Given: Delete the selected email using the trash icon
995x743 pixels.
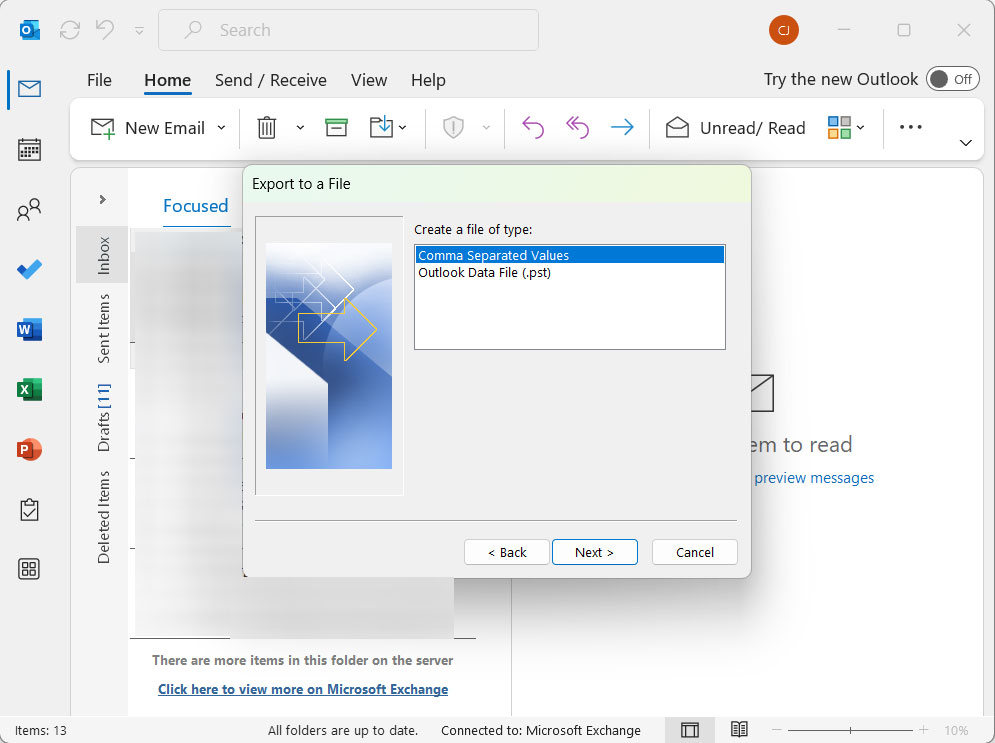Looking at the screenshot, I should click(x=265, y=127).
